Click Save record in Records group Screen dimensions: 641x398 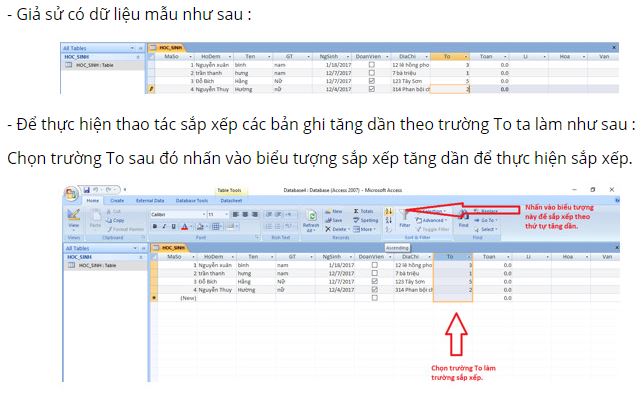[334, 220]
